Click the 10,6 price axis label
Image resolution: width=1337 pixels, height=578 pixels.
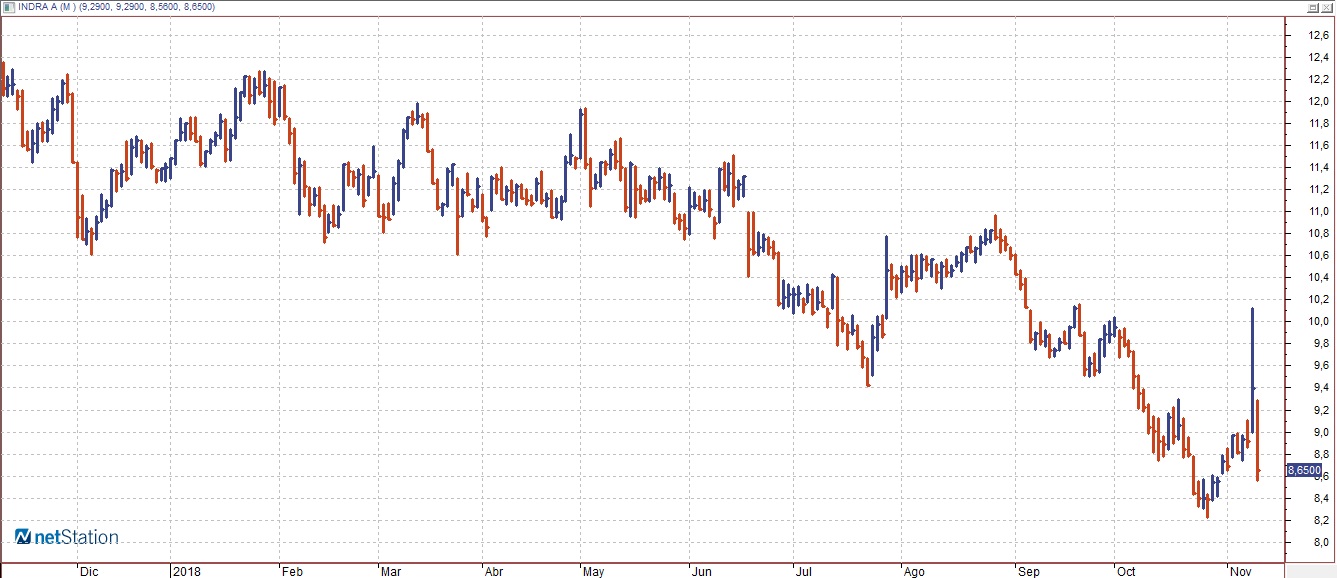pos(1318,255)
